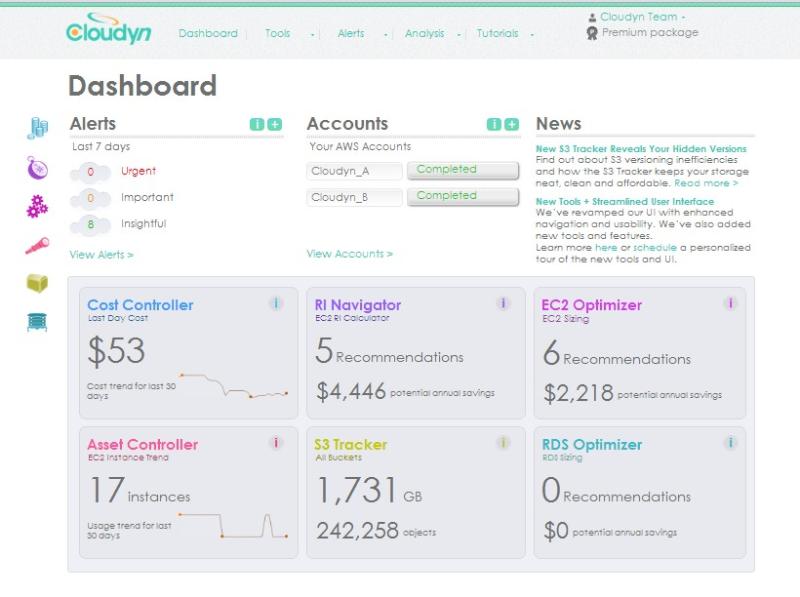Click the View Accounts link
This screenshot has width=800, height=597.
(x=349, y=254)
